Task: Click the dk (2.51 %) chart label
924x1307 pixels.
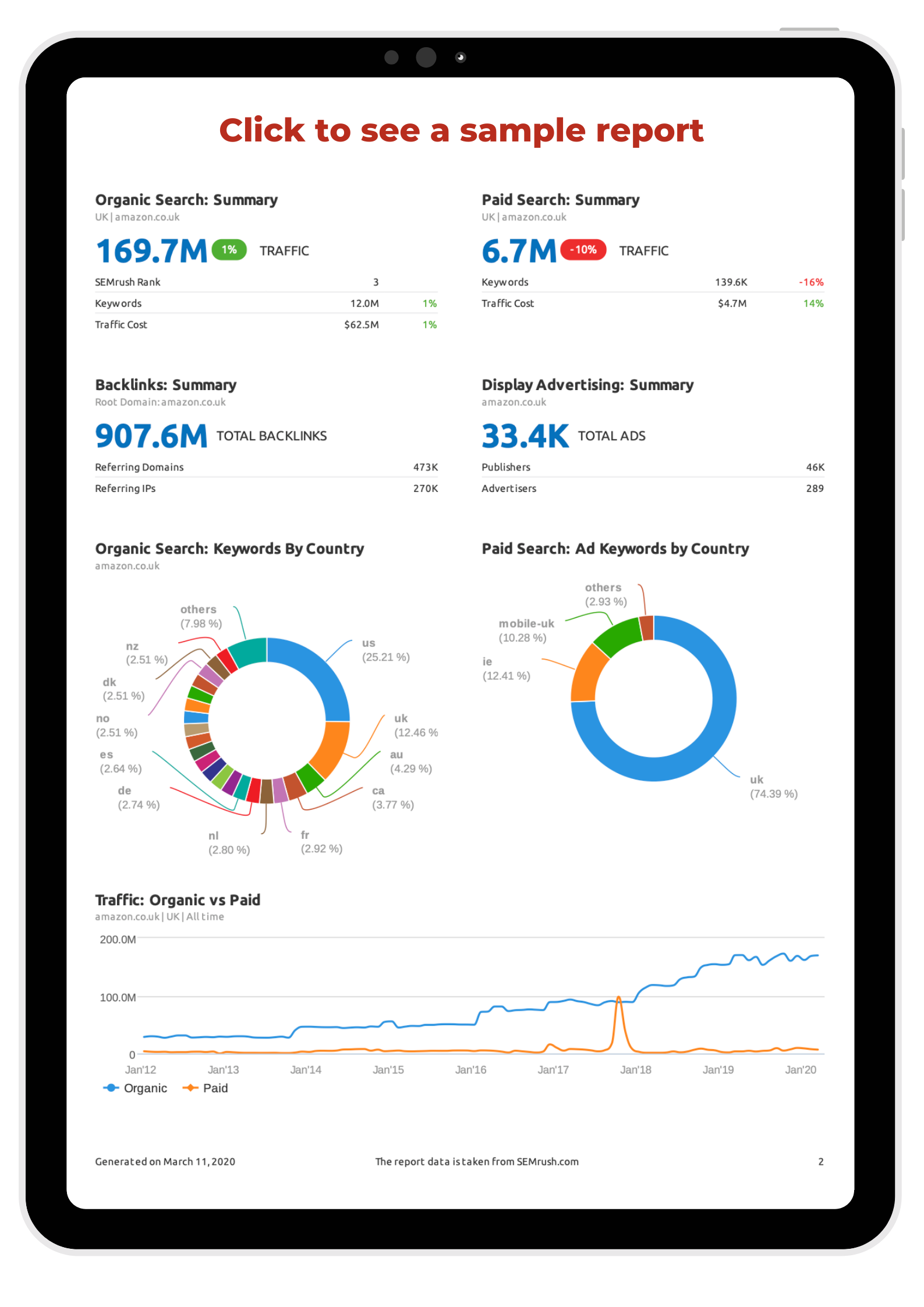Action: 123,689
